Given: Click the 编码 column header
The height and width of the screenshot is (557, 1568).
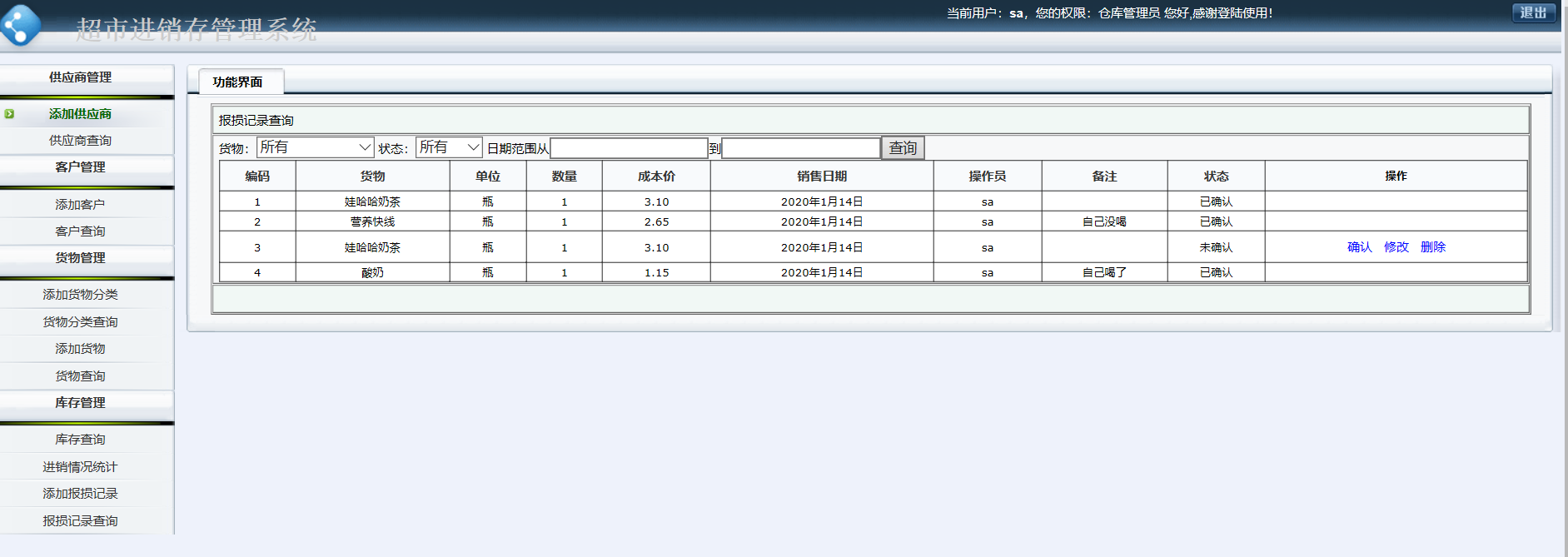Looking at the screenshot, I should point(257,177).
